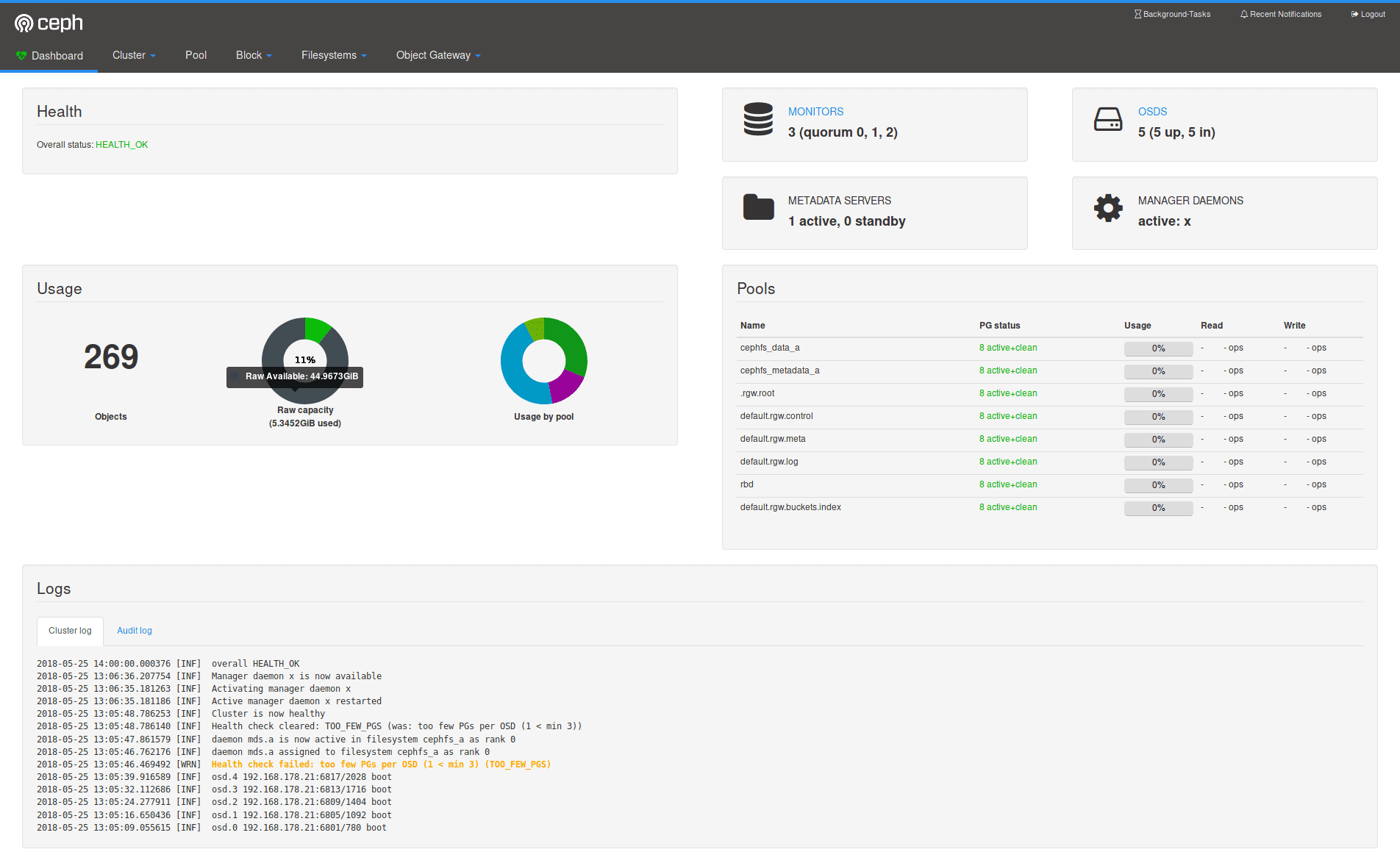Viewport: 1400px width, 863px height.
Task: Switch to the Audit log tab
Action: [x=135, y=631]
